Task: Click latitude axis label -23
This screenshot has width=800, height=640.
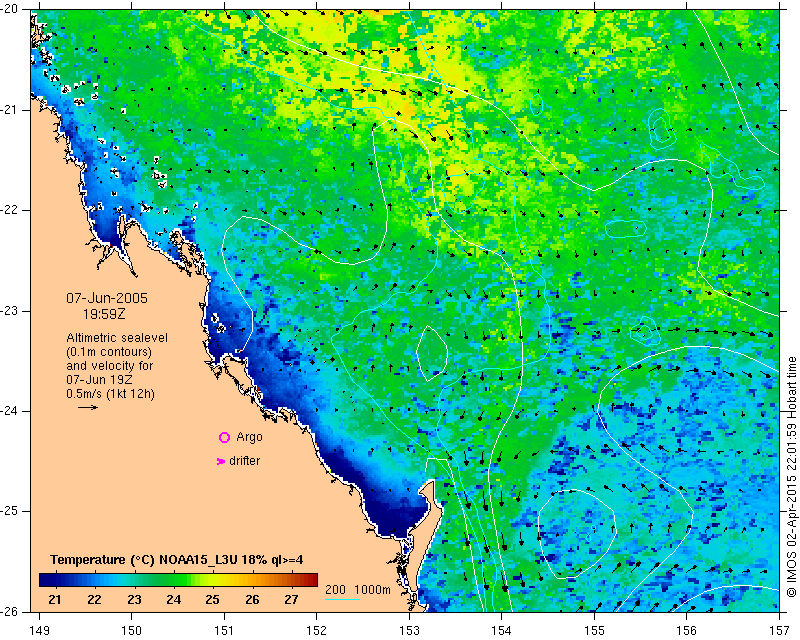Action: (9, 311)
